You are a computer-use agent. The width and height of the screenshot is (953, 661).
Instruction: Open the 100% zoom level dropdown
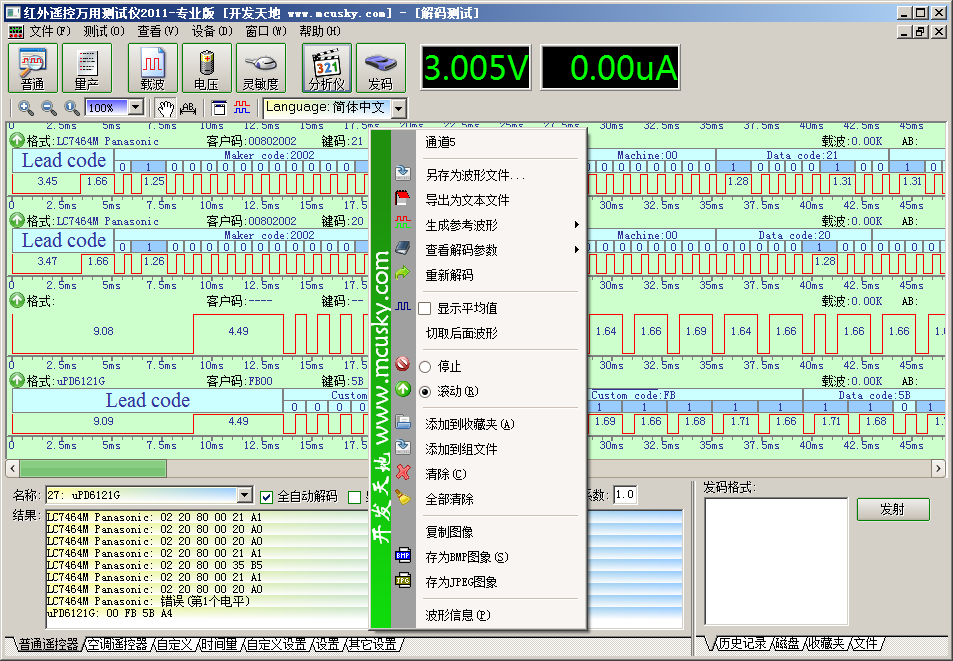pos(136,108)
